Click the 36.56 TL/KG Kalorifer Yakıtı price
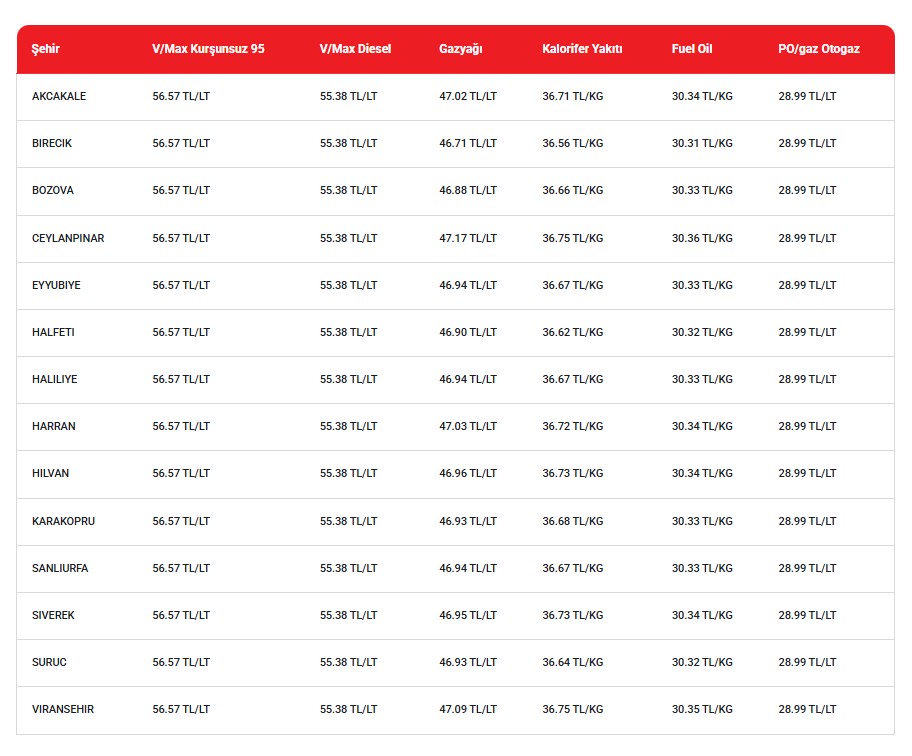The image size is (912, 756). [573, 144]
